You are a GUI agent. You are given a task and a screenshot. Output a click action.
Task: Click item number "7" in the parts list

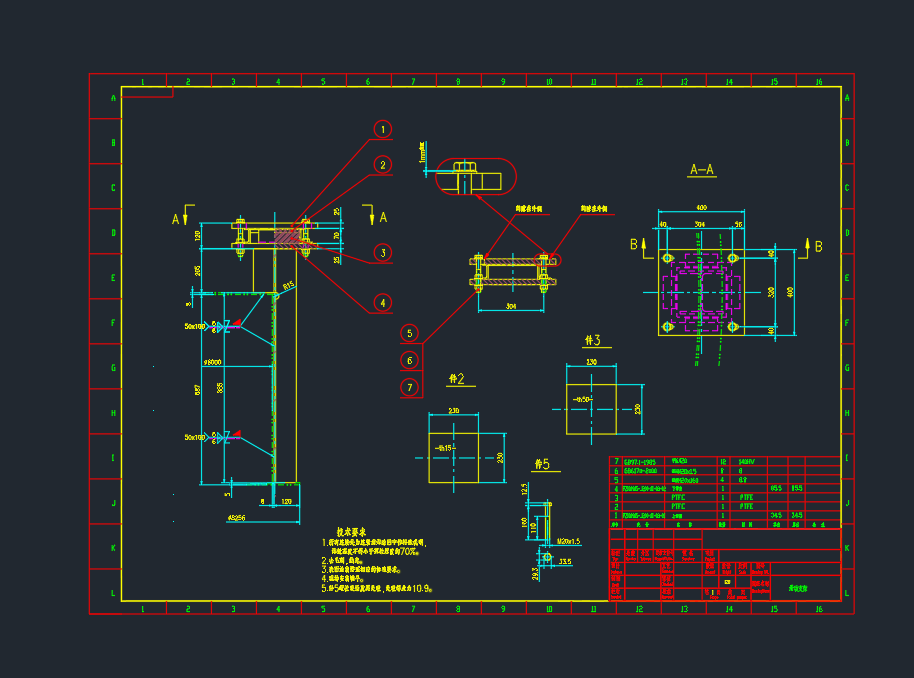coord(616,461)
